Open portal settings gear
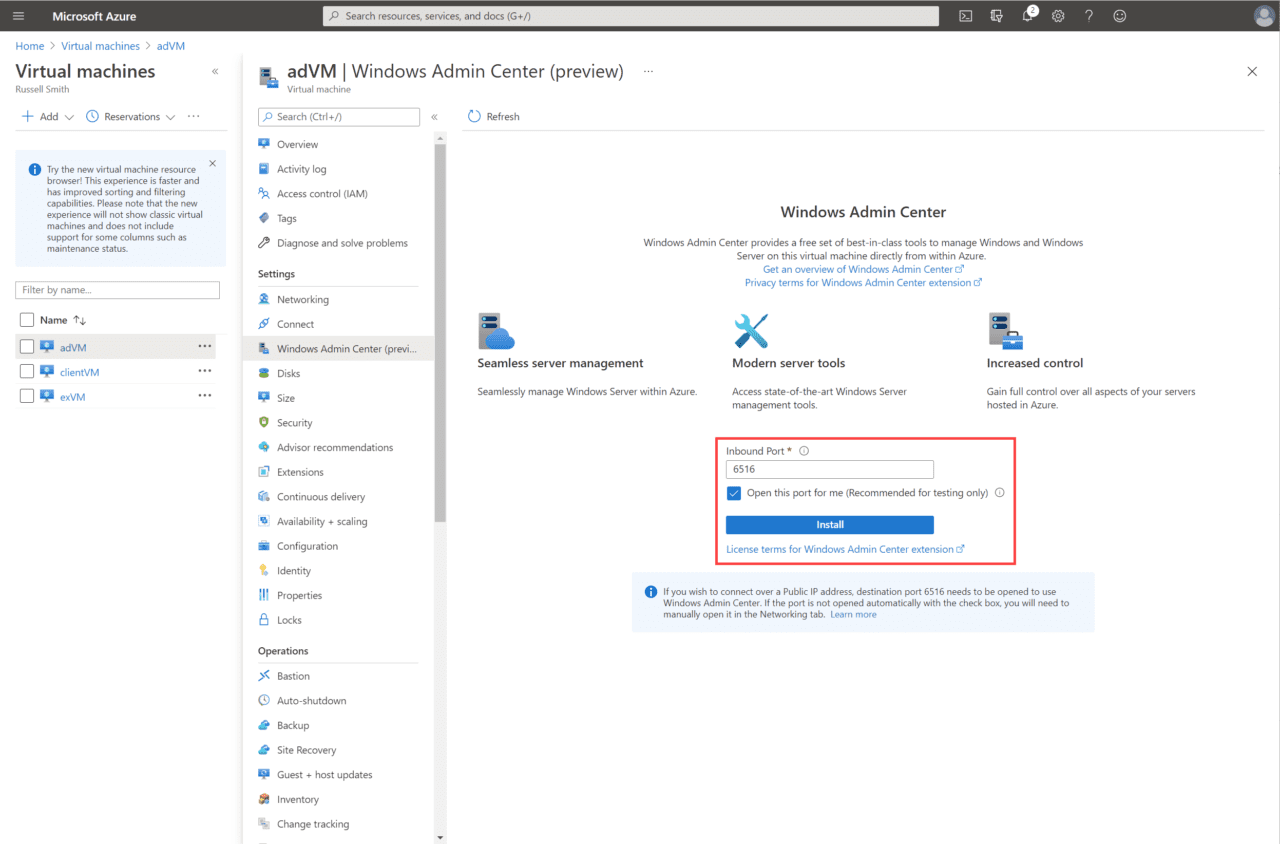This screenshot has width=1280, height=844. point(1058,16)
